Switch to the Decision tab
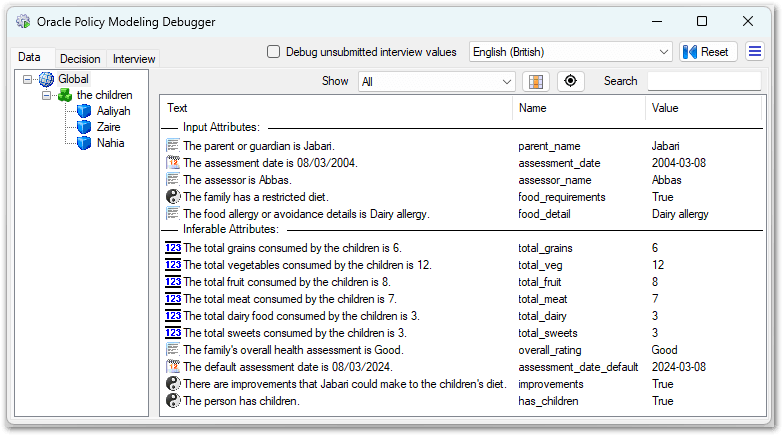Image resolution: width=783 pixels, height=436 pixels. click(80, 59)
